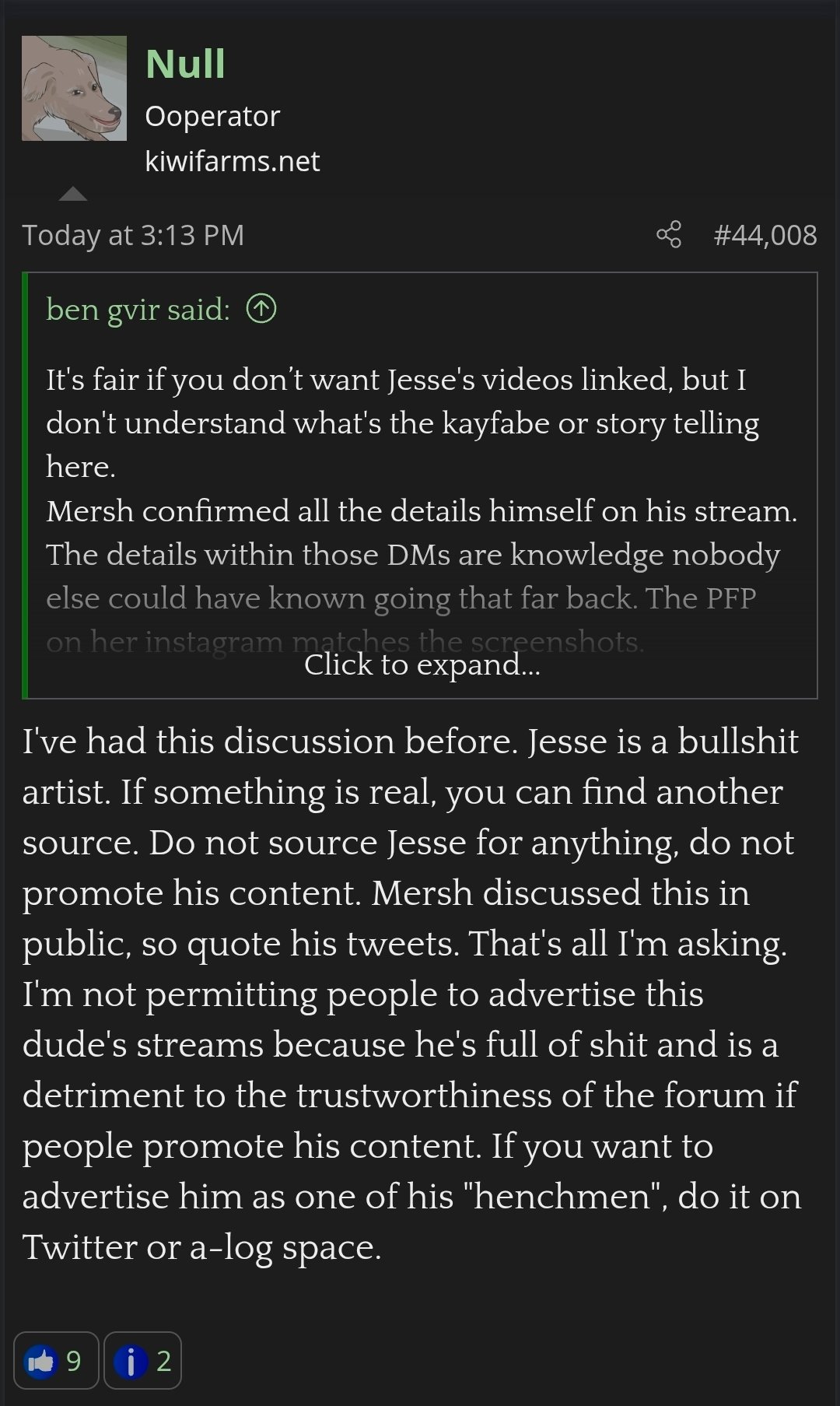Click the 'ben gvir said:' quote header

click(x=138, y=310)
